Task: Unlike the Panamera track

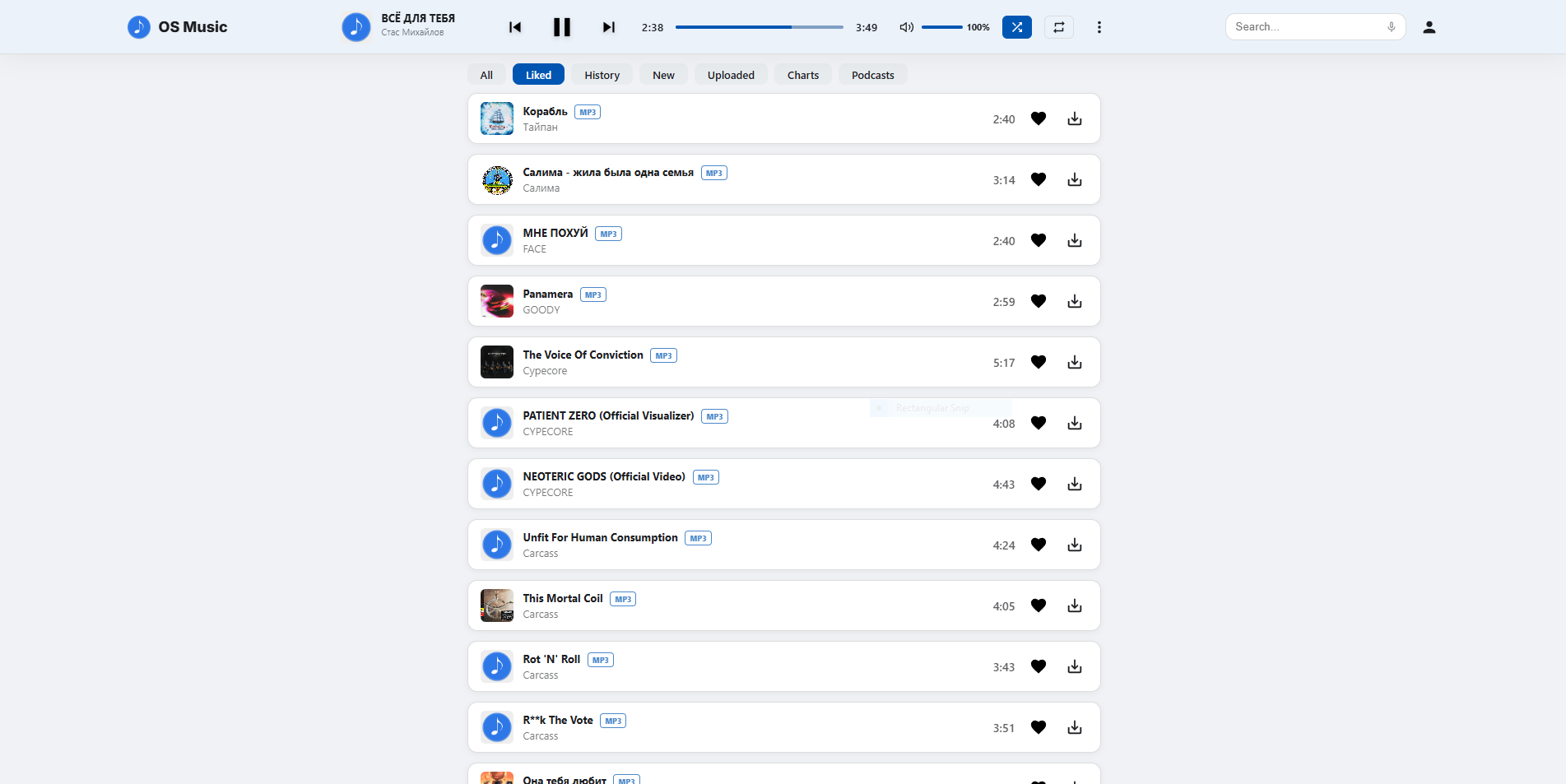Action: tap(1039, 301)
